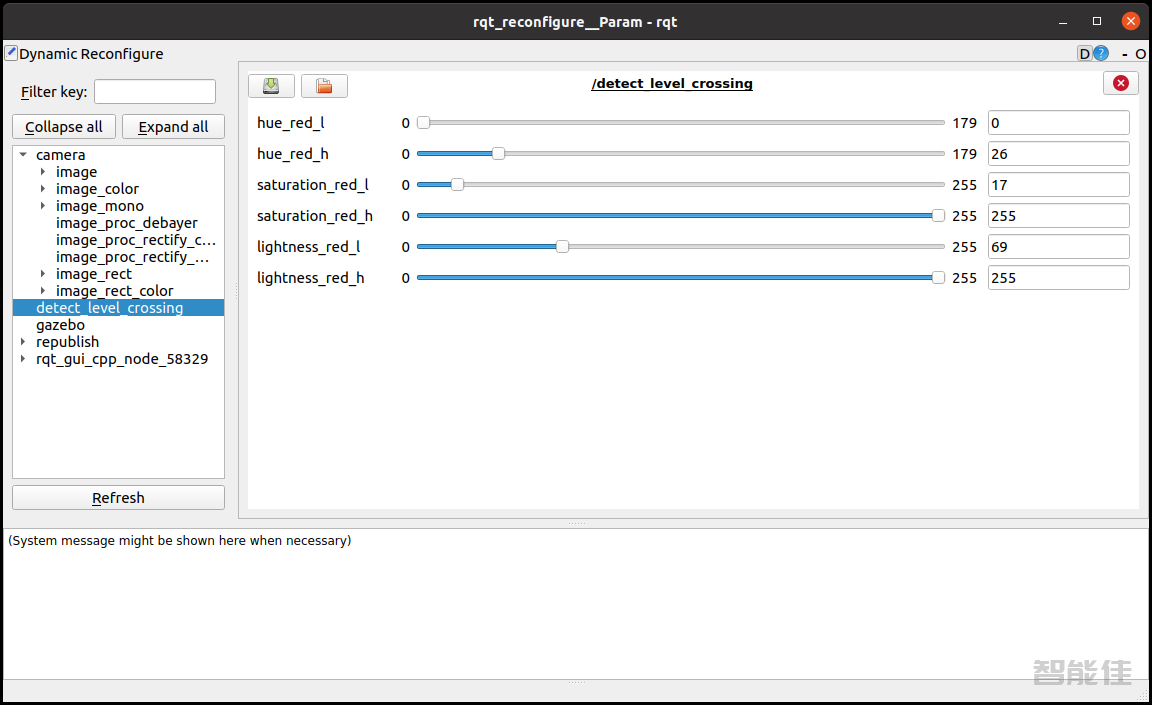Open the blue question mark help icon
This screenshot has height=705, width=1152.
pyautogui.click(x=1101, y=54)
